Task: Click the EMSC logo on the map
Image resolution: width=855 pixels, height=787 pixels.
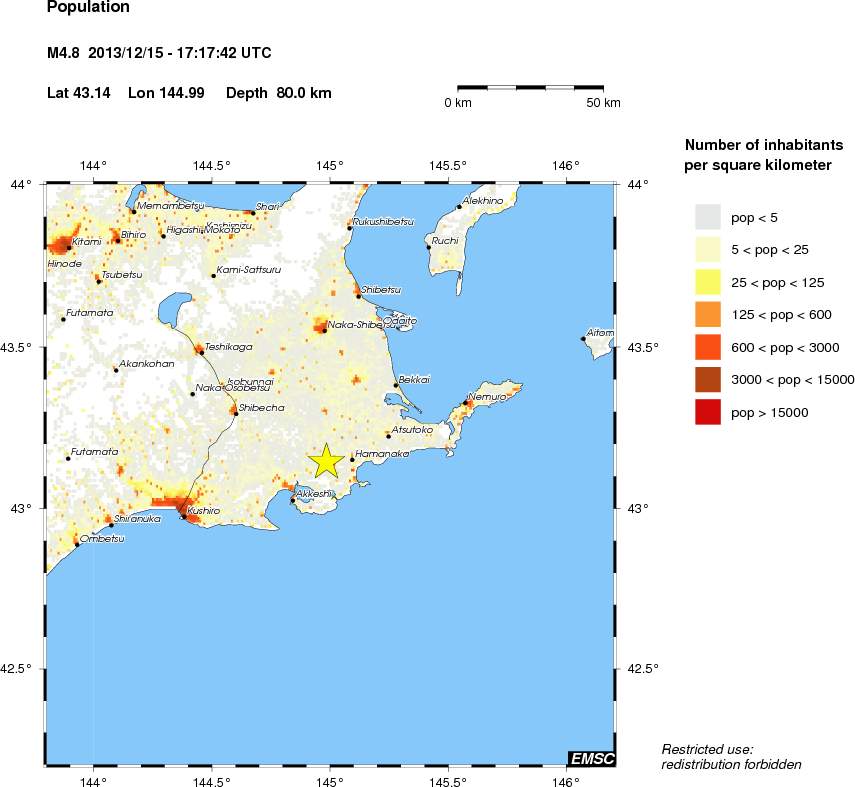Action: click(x=591, y=758)
